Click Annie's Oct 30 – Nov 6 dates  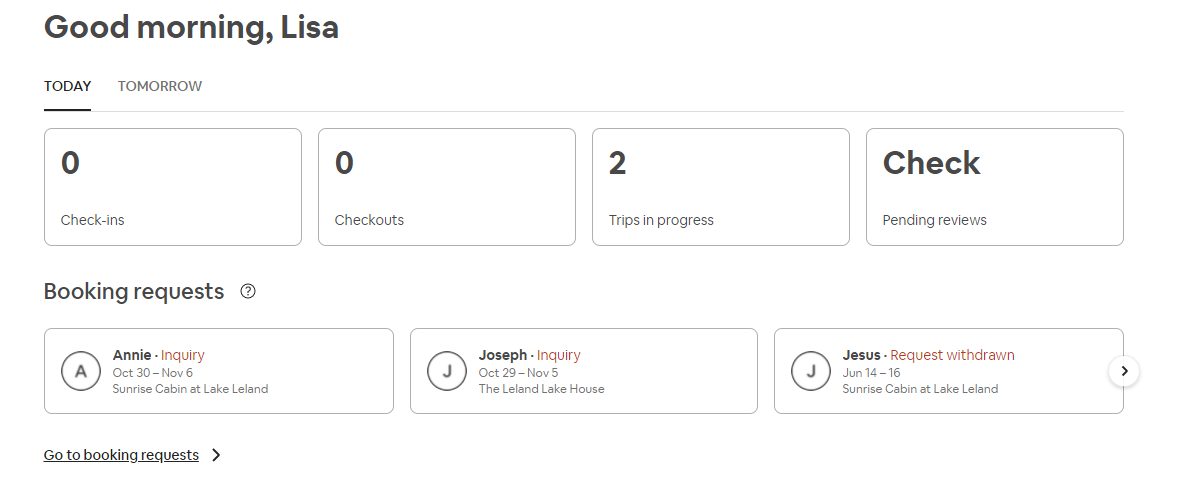pos(153,373)
